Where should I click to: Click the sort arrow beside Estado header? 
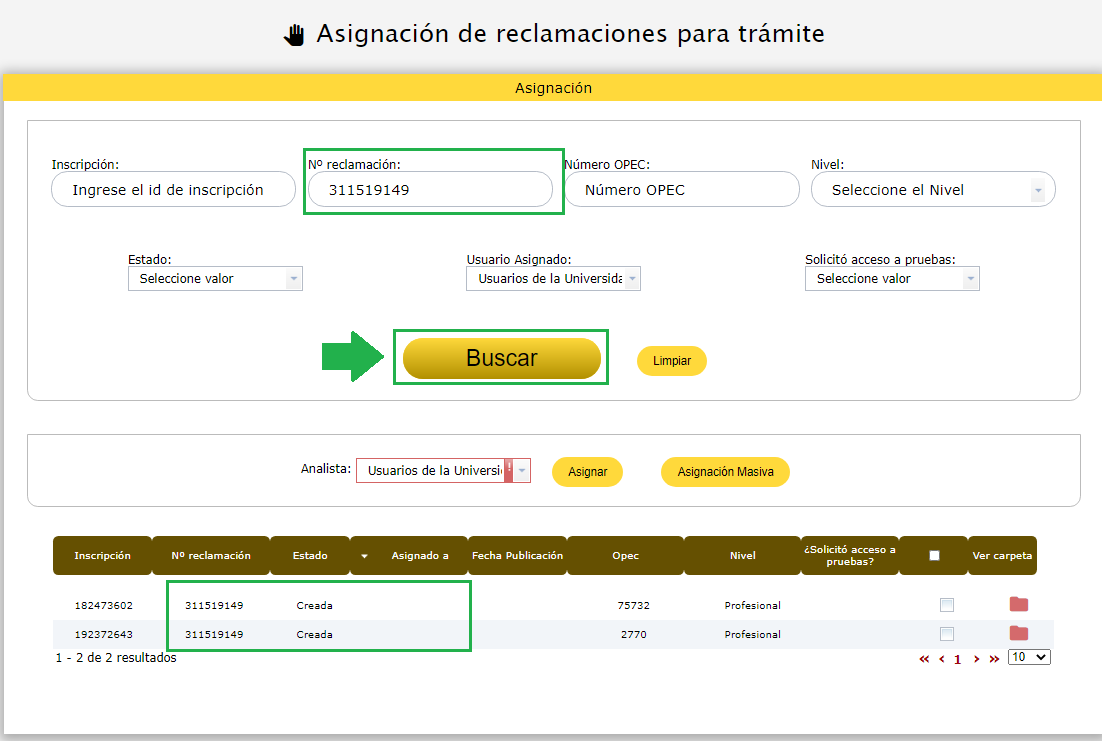[x=364, y=556]
